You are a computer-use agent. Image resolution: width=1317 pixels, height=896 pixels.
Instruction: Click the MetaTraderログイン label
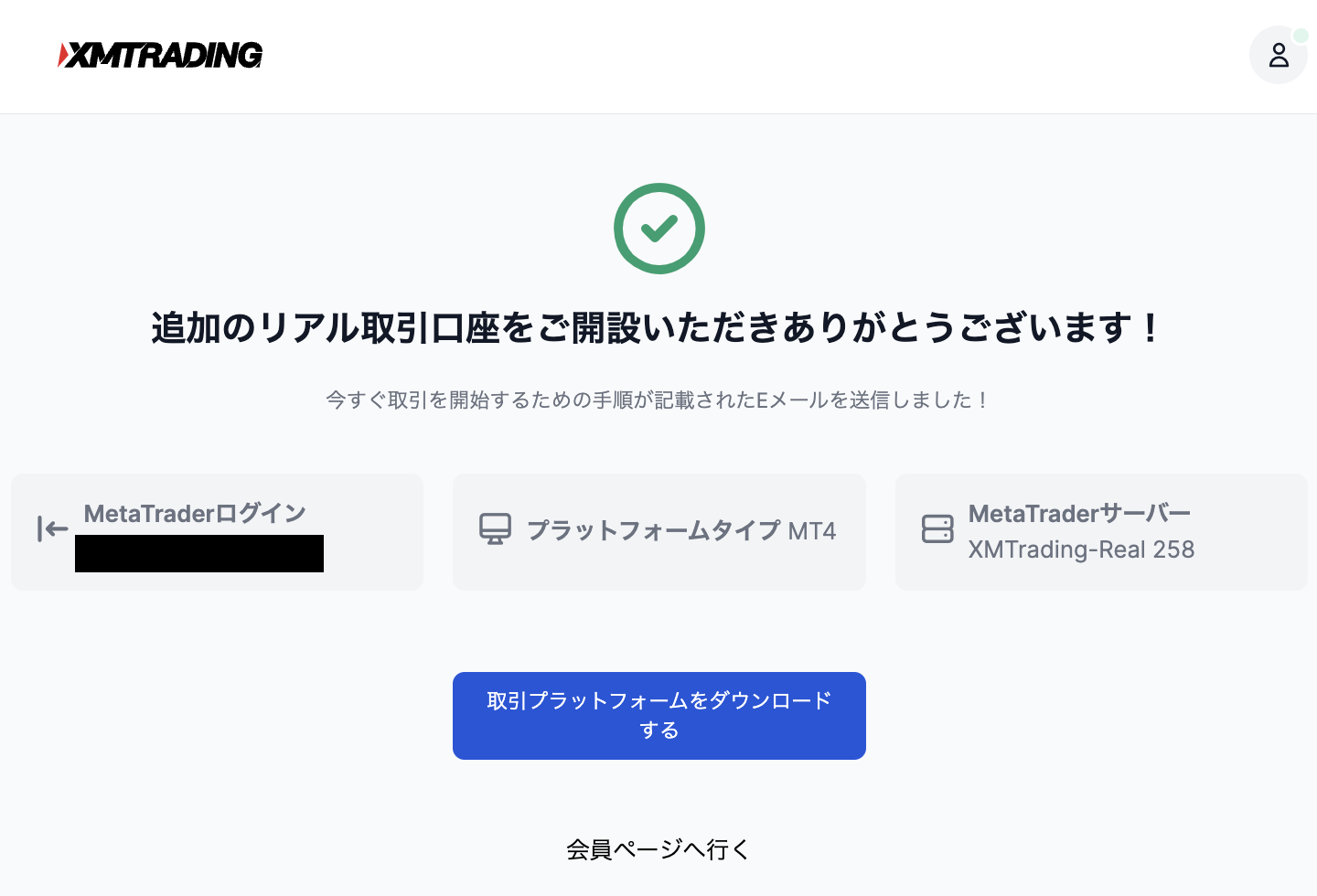(195, 514)
